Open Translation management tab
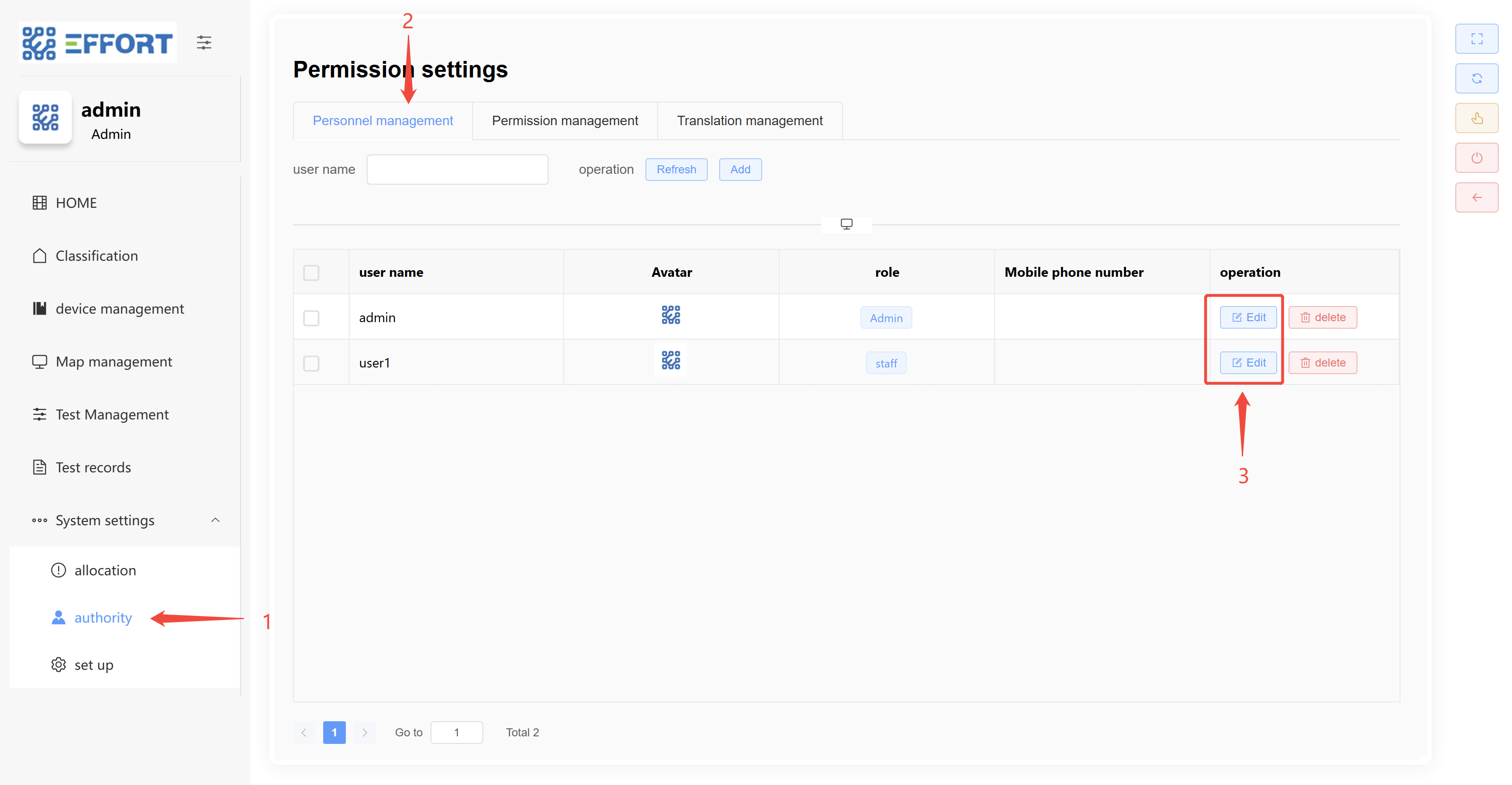Screen dimensions: 1512x785 click(x=749, y=121)
